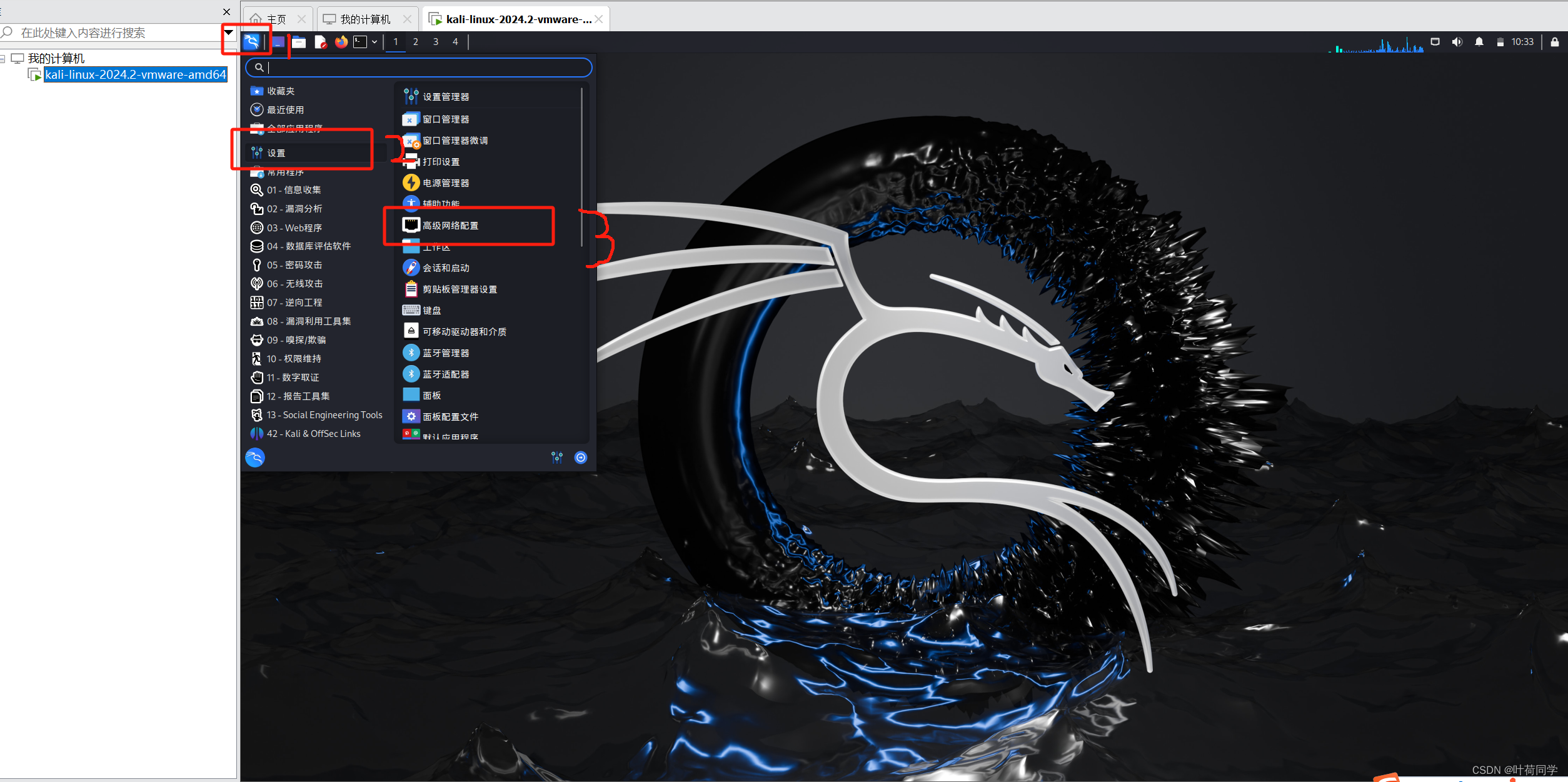Switch to the 主页 tab
The width and height of the screenshot is (1568, 782).
pos(277,19)
